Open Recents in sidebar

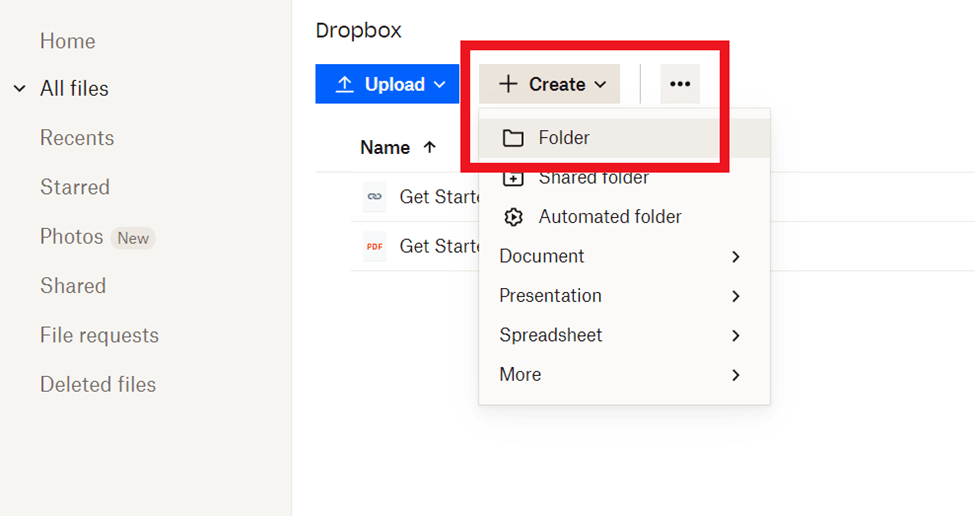(x=77, y=137)
